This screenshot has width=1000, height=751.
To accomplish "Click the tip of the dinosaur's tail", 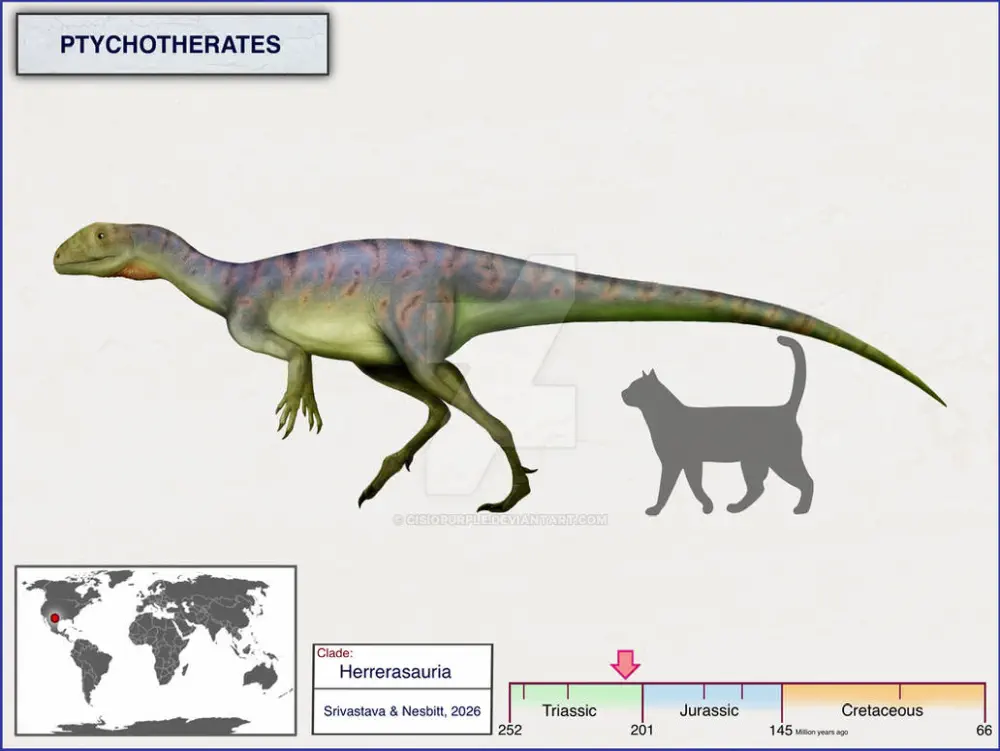I will coord(938,402).
